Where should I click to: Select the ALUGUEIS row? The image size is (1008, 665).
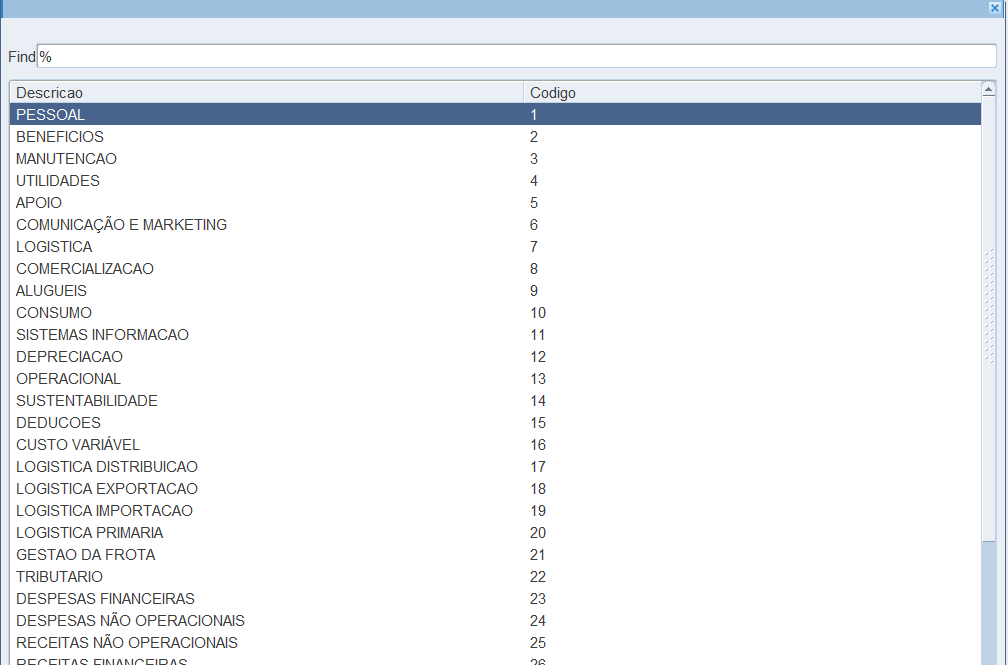pos(495,291)
